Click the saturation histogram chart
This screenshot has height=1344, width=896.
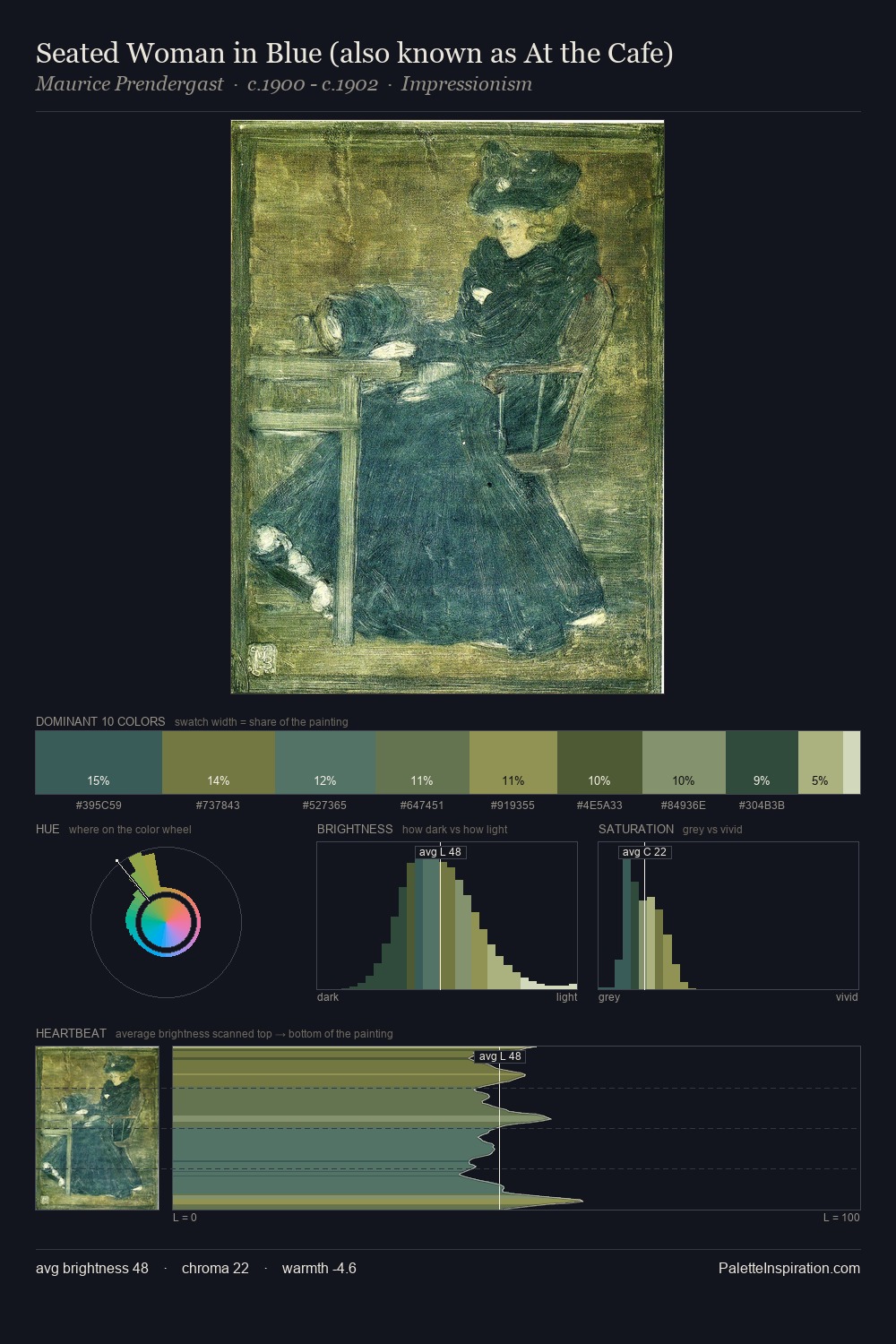tap(728, 916)
